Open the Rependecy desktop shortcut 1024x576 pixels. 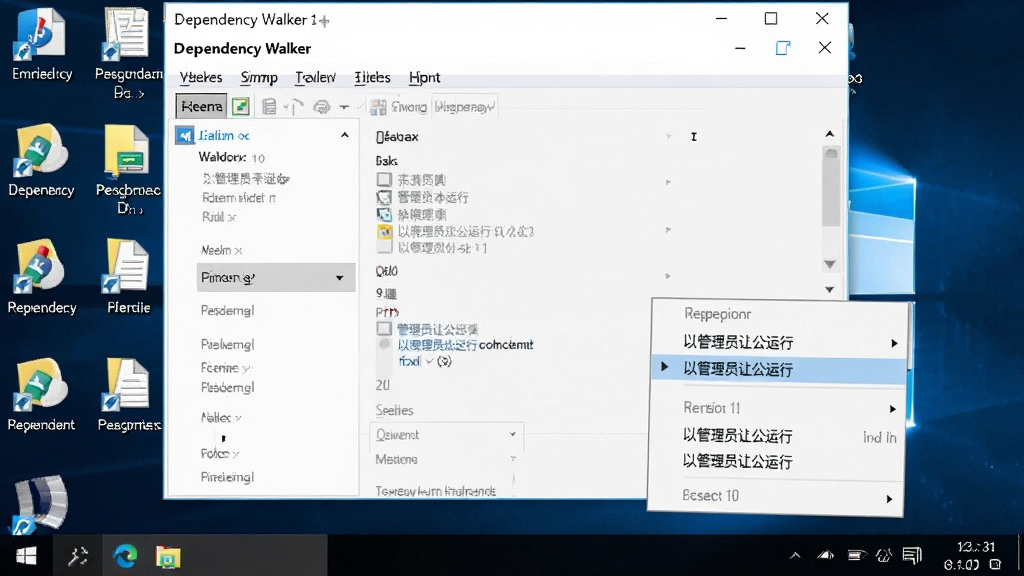pyautogui.click(x=41, y=278)
